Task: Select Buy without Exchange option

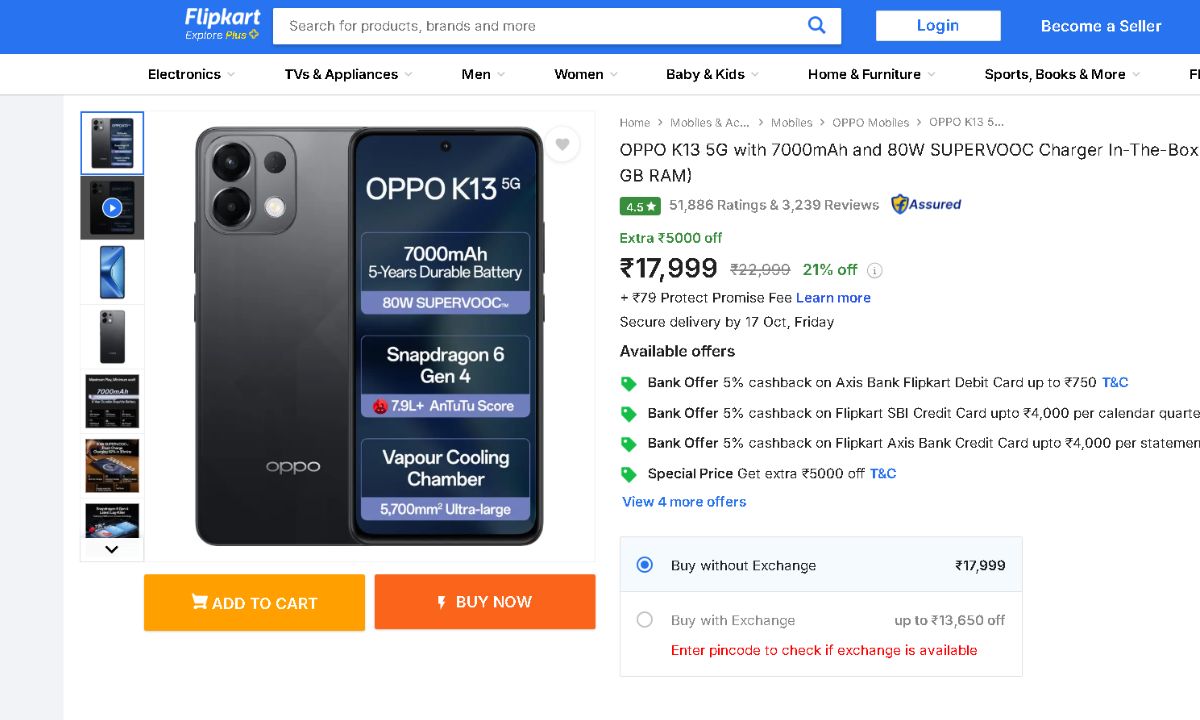Action: [645, 565]
